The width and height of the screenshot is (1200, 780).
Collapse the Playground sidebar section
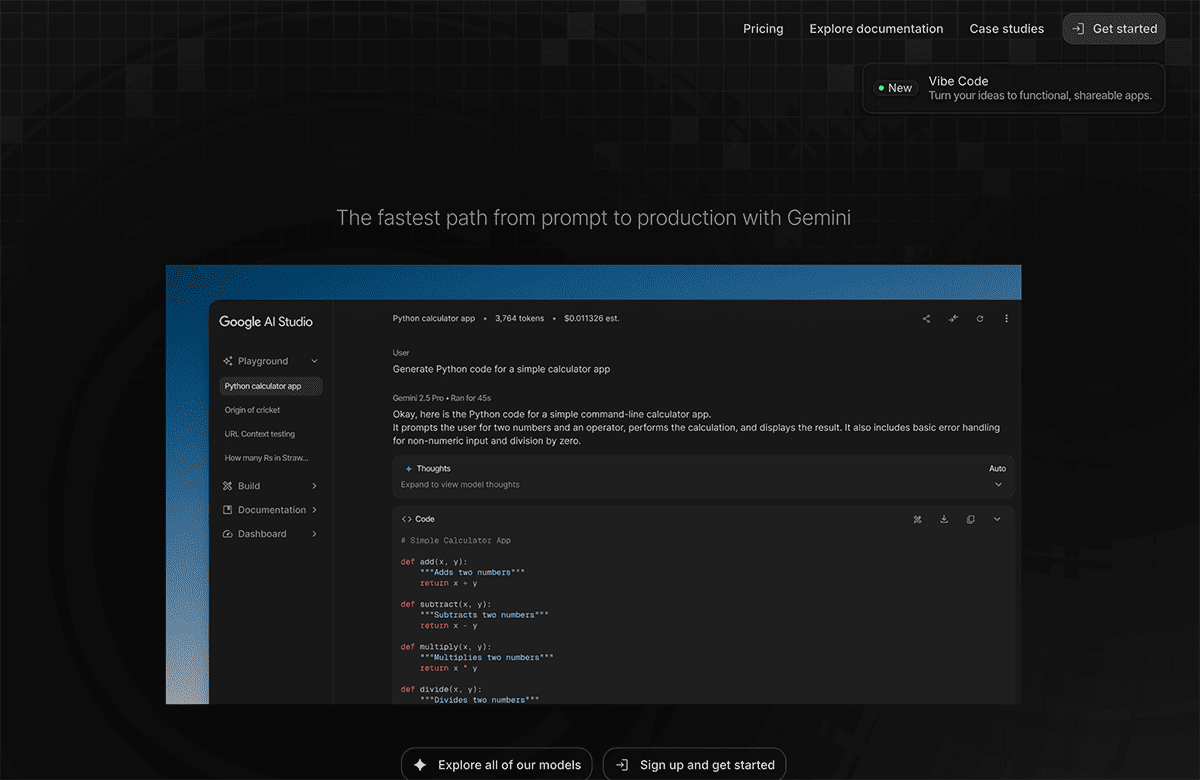pos(314,361)
